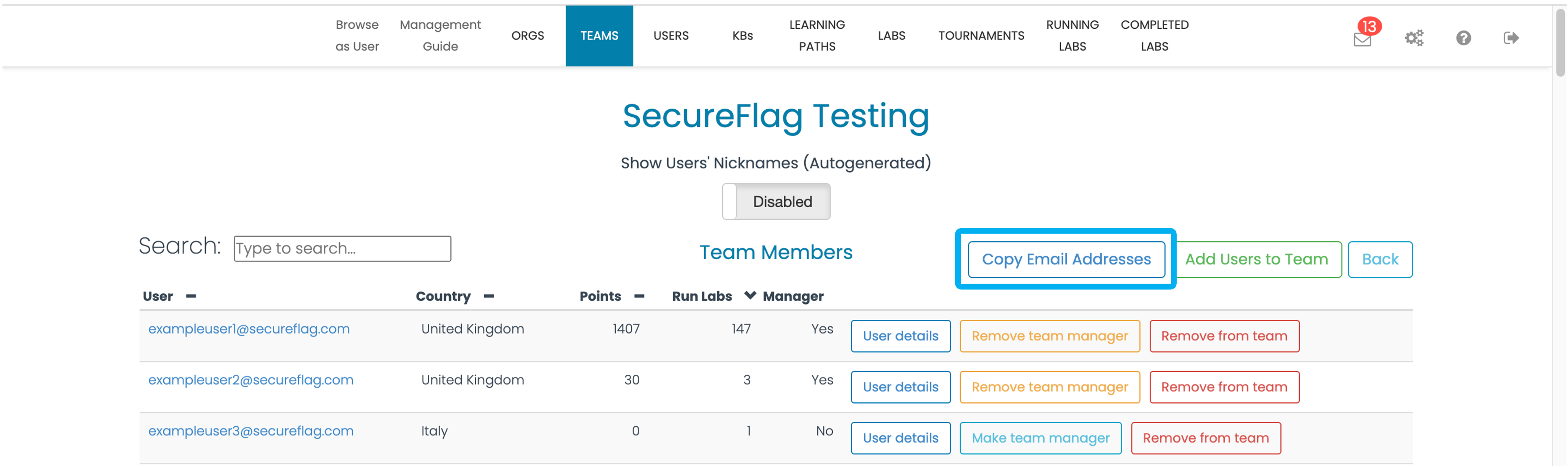Viewport: 1568px width, 467px height.
Task: Remove team manager for exampleuser2
Action: (1049, 387)
